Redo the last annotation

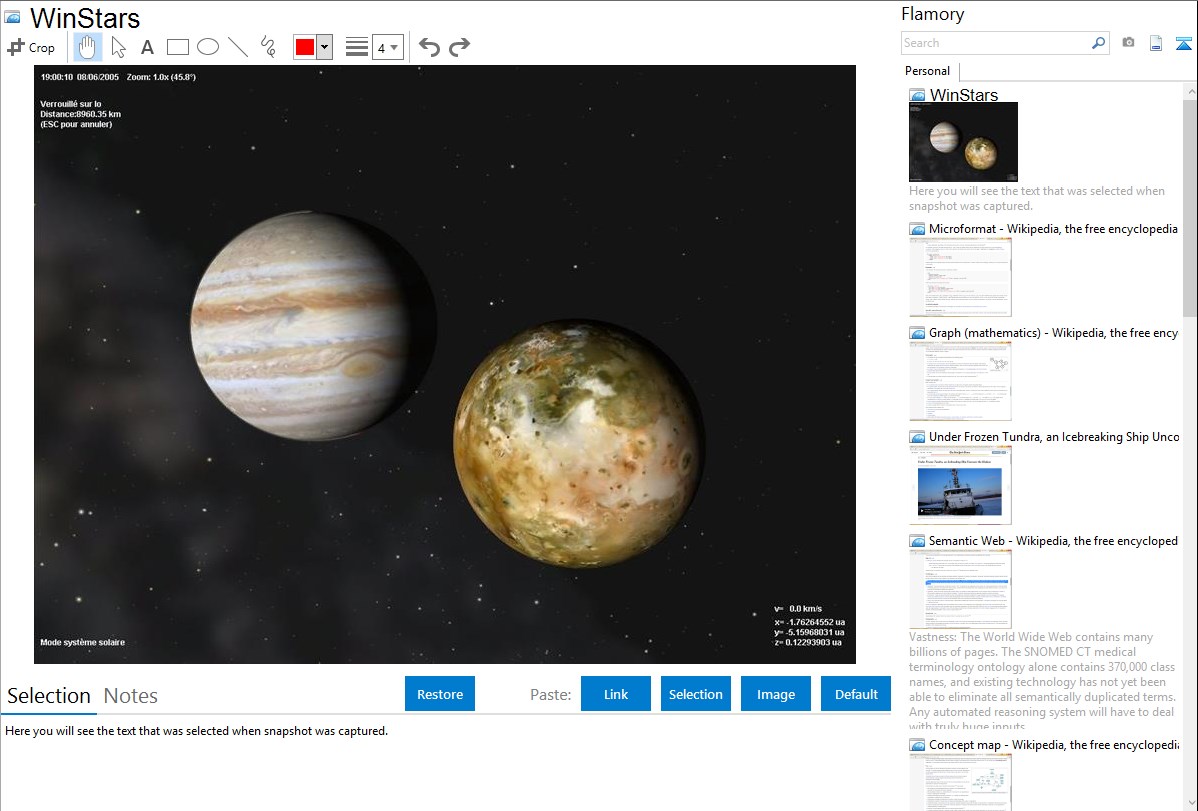point(459,47)
